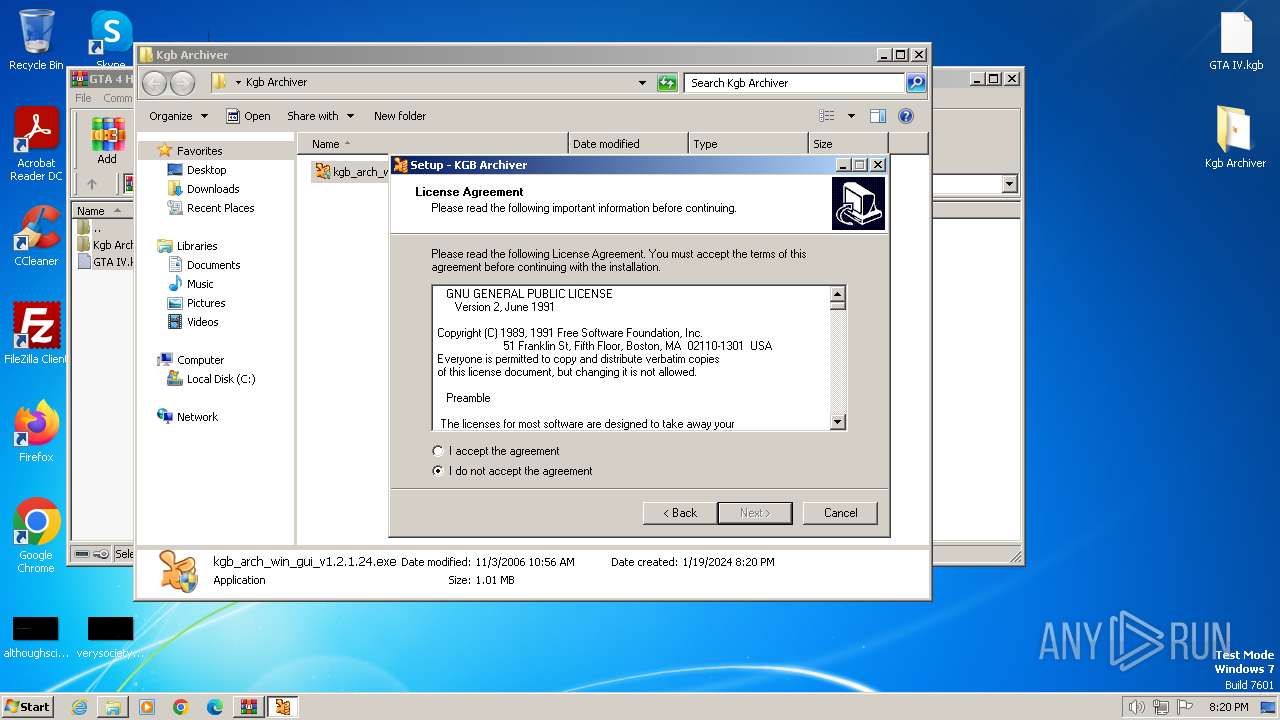
Task: Select 'I do not accept the agreement' option
Action: tap(437, 471)
